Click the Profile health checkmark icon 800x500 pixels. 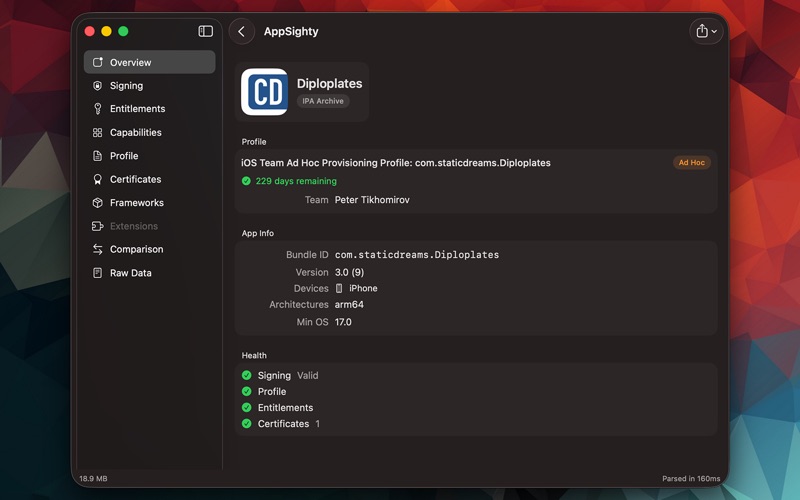tap(246, 391)
